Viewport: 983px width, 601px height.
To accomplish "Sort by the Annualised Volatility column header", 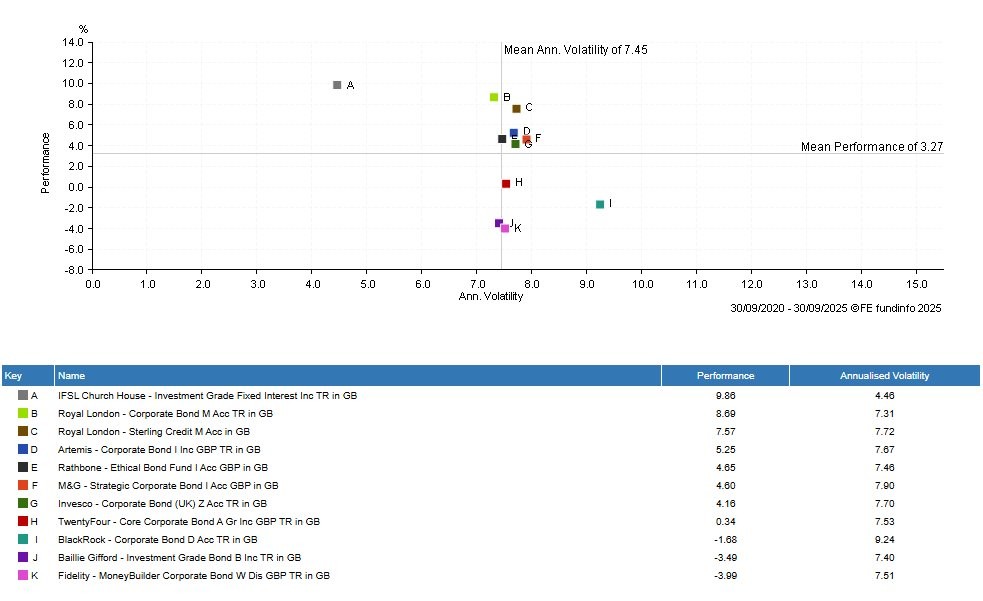I will tap(884, 376).
